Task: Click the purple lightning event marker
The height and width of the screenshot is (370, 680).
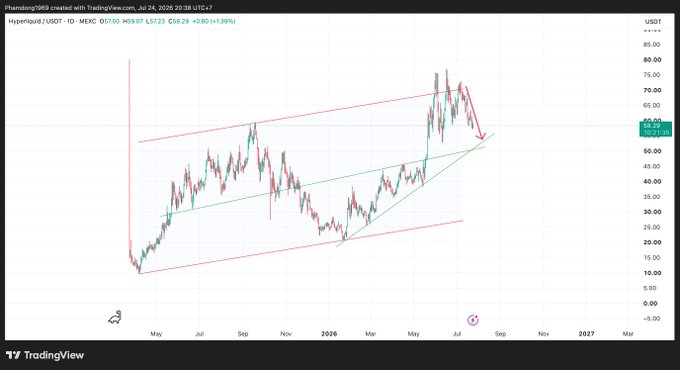Action: [x=473, y=320]
